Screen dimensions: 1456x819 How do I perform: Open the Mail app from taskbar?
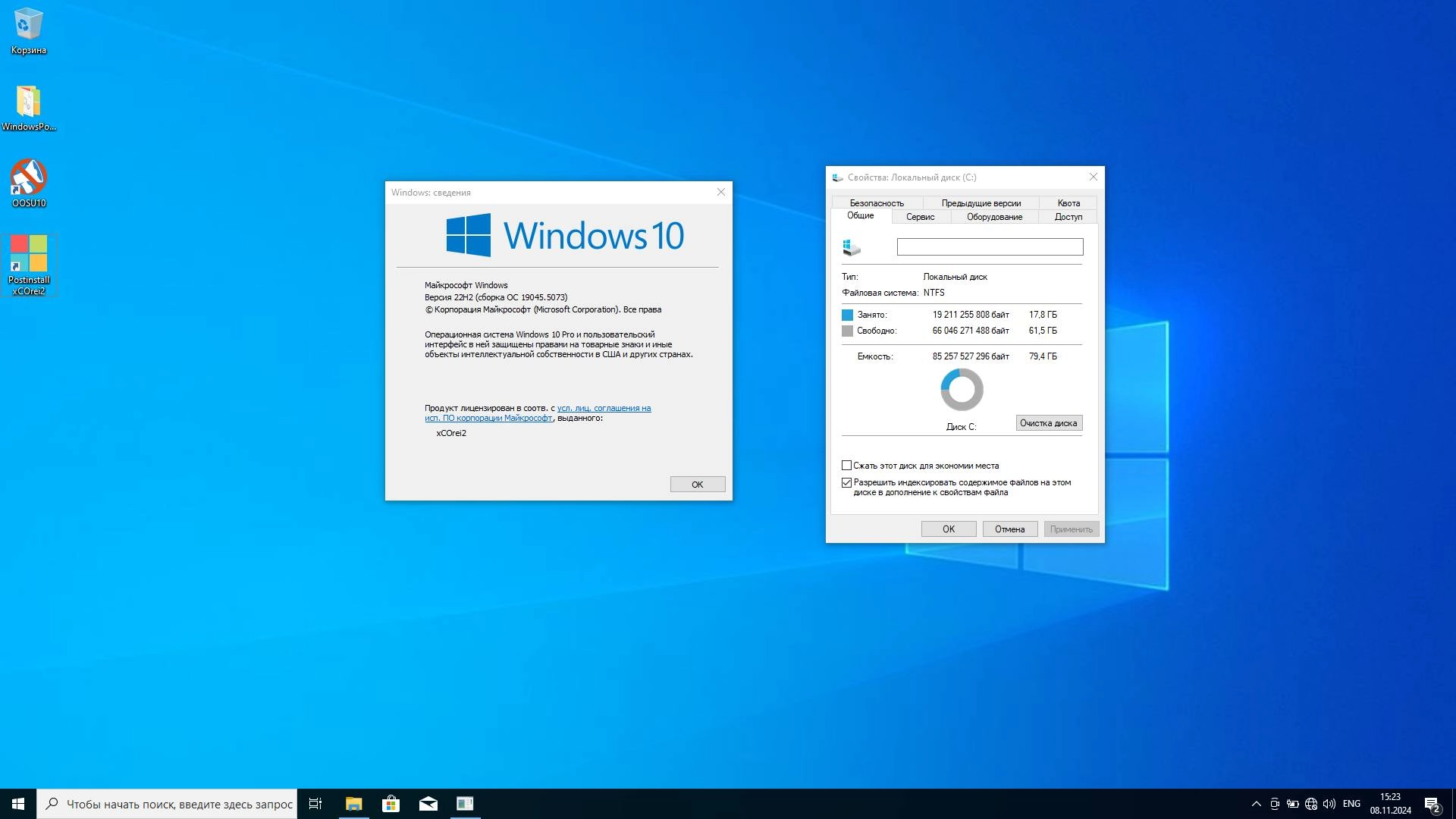[428, 804]
